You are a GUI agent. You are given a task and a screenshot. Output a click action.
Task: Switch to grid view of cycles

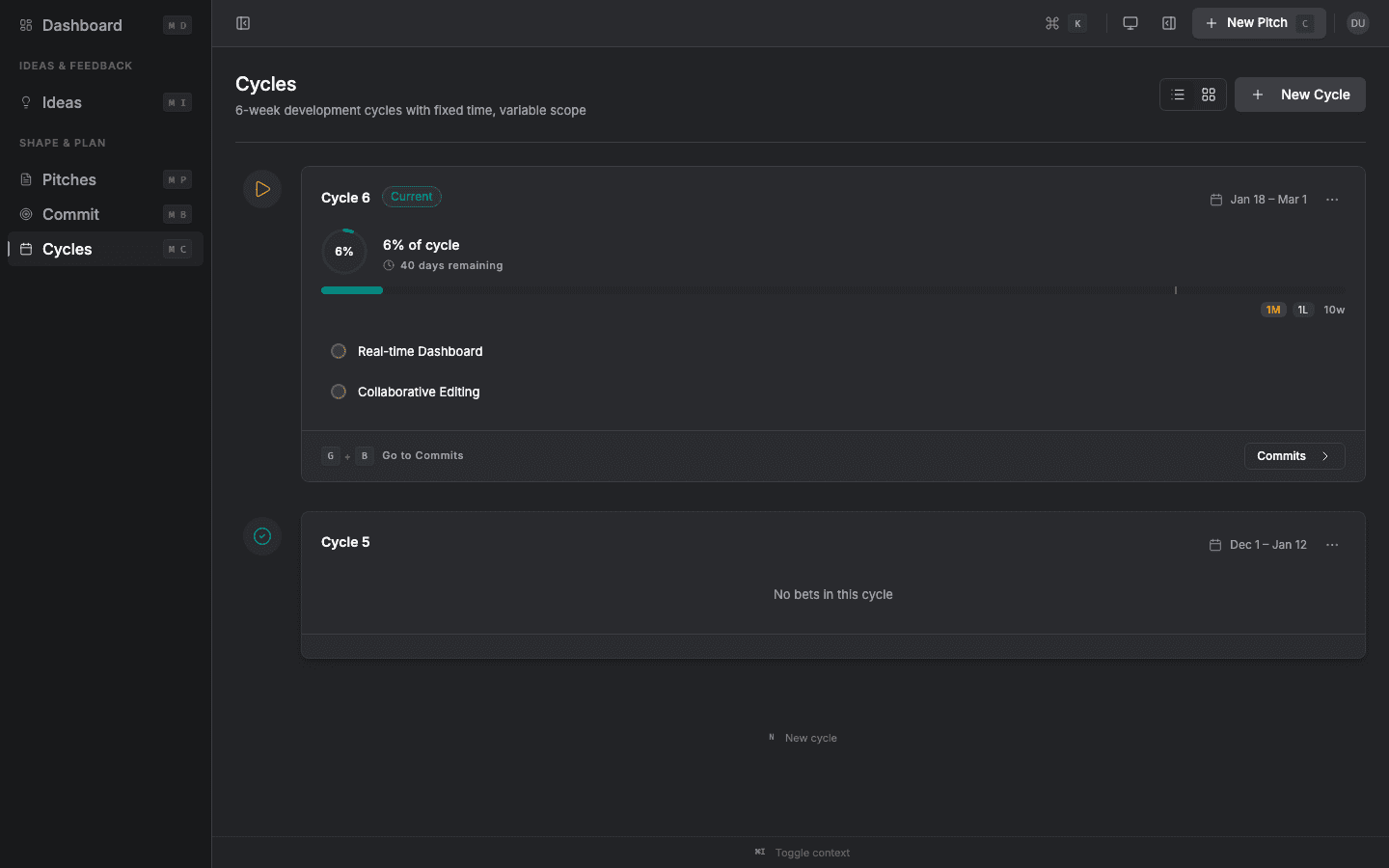click(1209, 95)
